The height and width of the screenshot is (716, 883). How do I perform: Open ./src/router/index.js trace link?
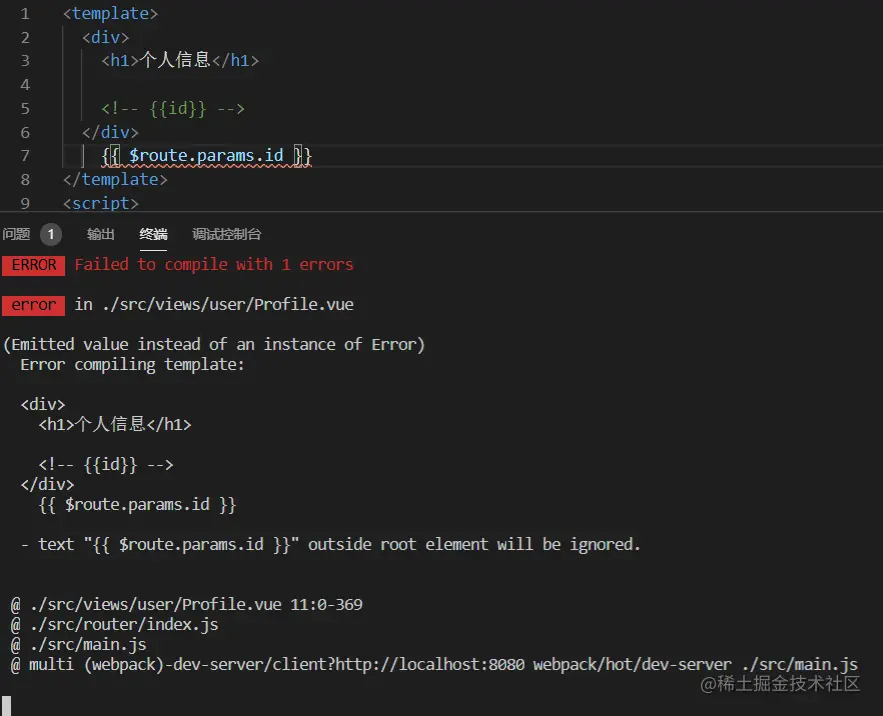coord(124,624)
